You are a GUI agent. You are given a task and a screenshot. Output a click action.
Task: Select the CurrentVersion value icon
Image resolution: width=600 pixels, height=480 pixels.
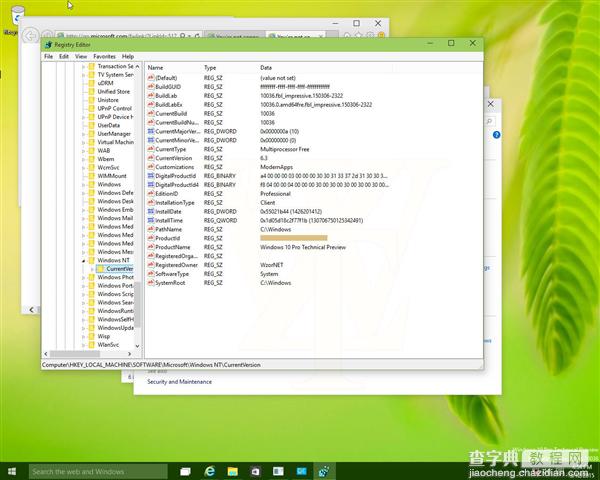[151, 158]
